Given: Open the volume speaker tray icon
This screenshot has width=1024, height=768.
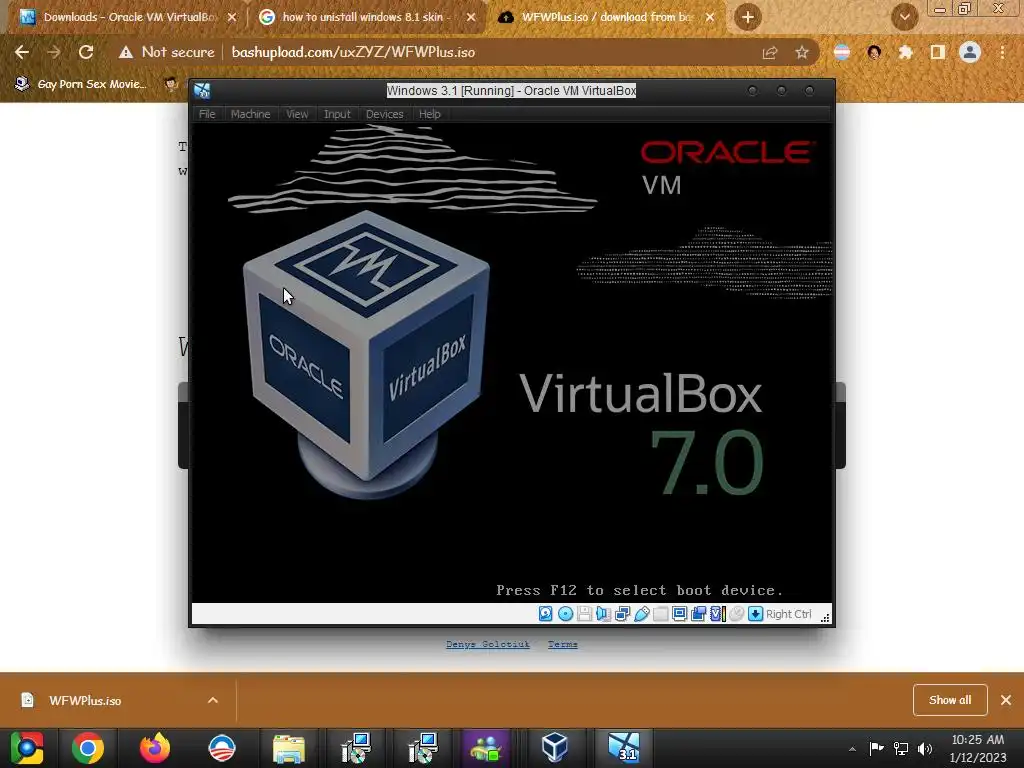Looking at the screenshot, I should (x=925, y=748).
